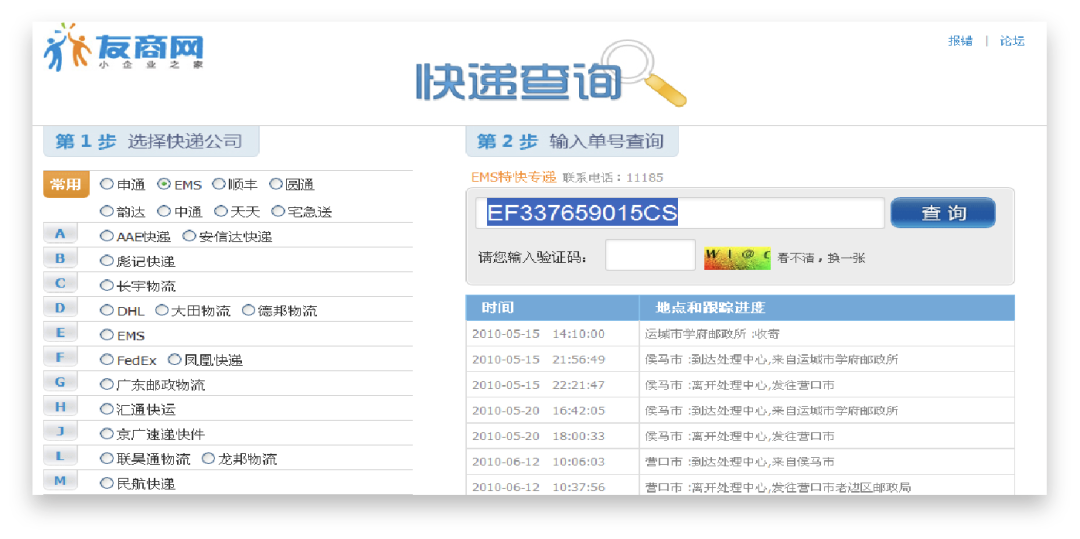
Task: Focus the 验证码 captcha input box
Action: [x=650, y=255]
